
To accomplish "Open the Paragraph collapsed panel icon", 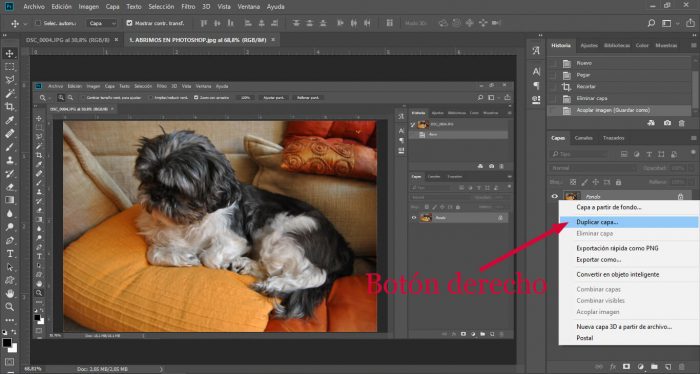I will pos(536,85).
